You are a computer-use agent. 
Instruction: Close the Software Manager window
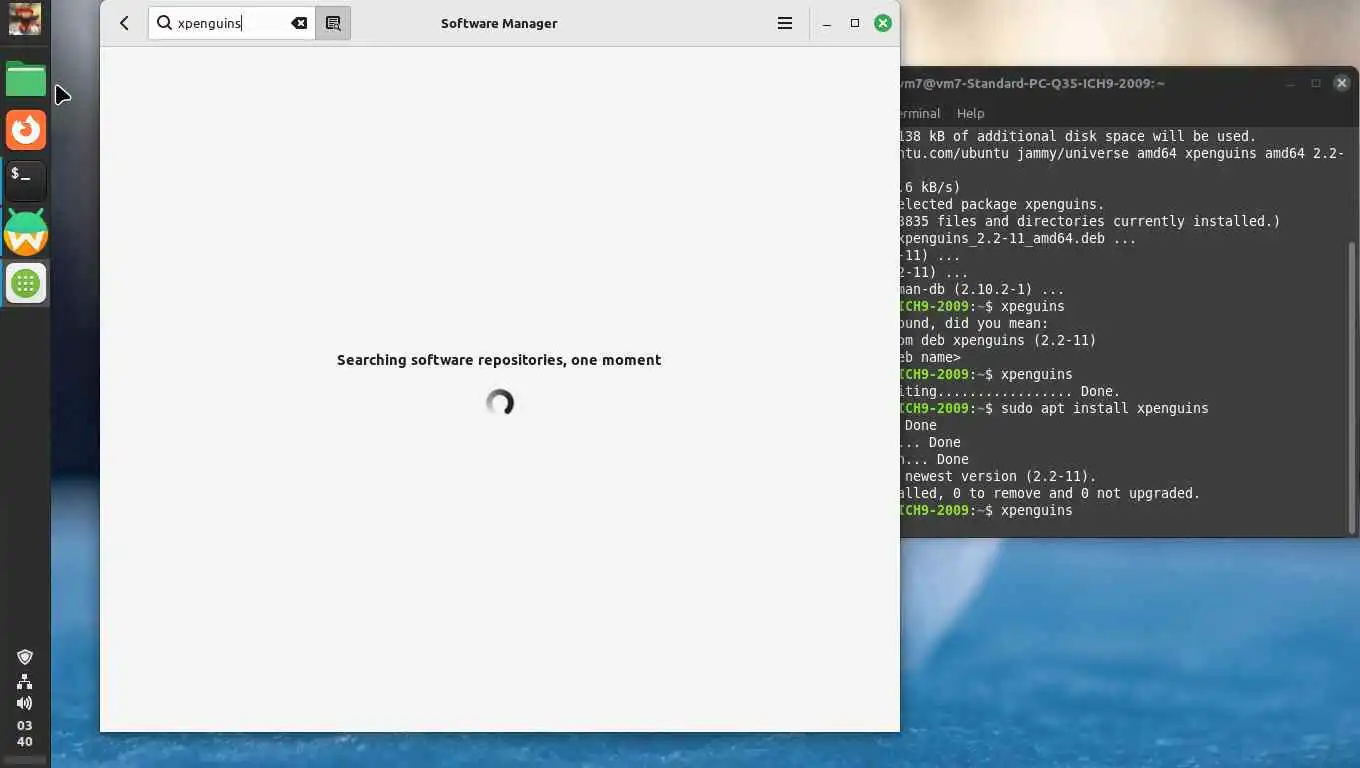(883, 23)
